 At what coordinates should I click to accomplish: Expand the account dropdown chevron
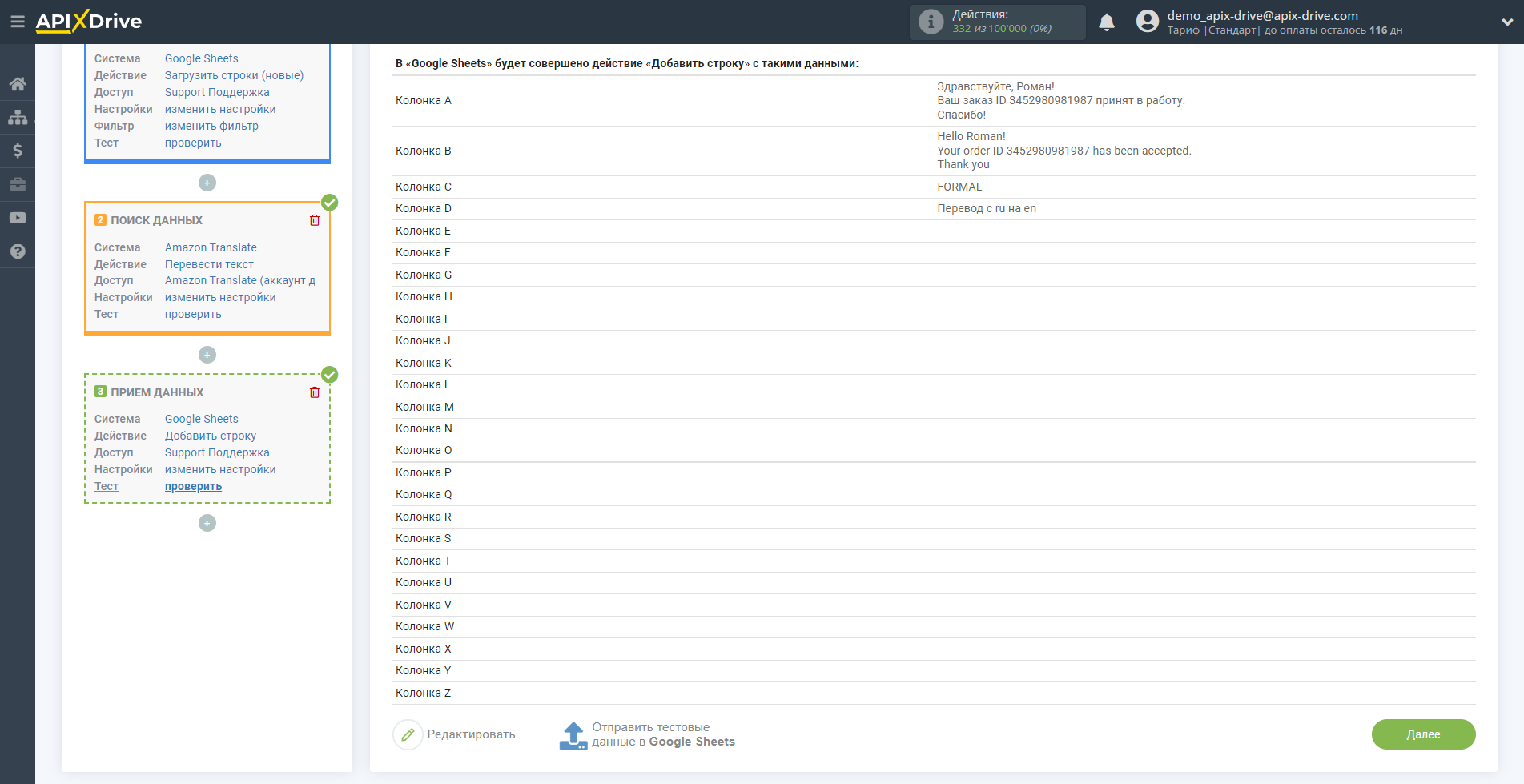[1507, 22]
